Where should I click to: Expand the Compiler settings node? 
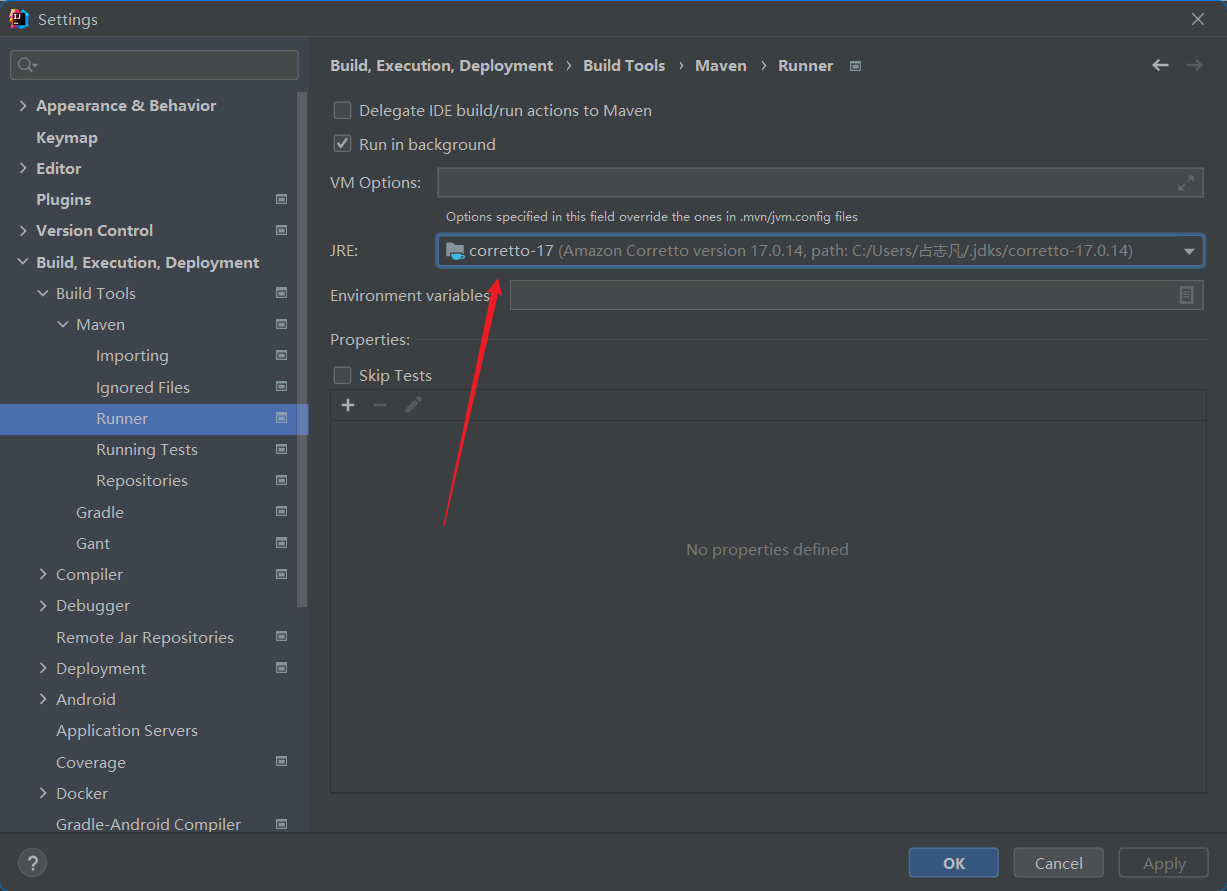pos(43,574)
